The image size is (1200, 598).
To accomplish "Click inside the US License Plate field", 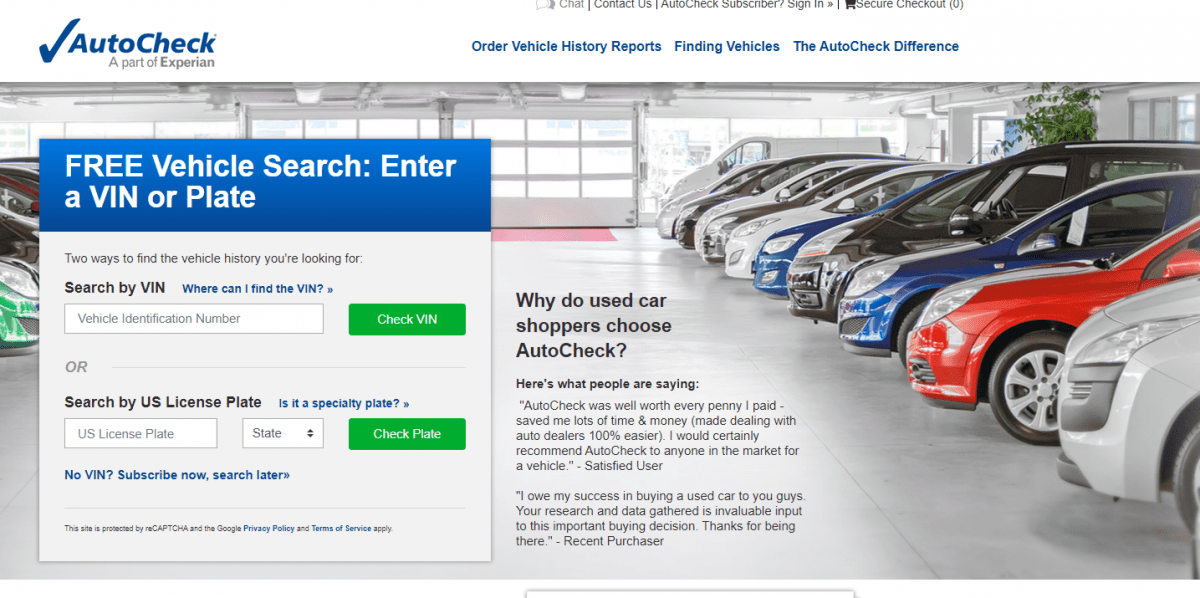I will (x=140, y=433).
